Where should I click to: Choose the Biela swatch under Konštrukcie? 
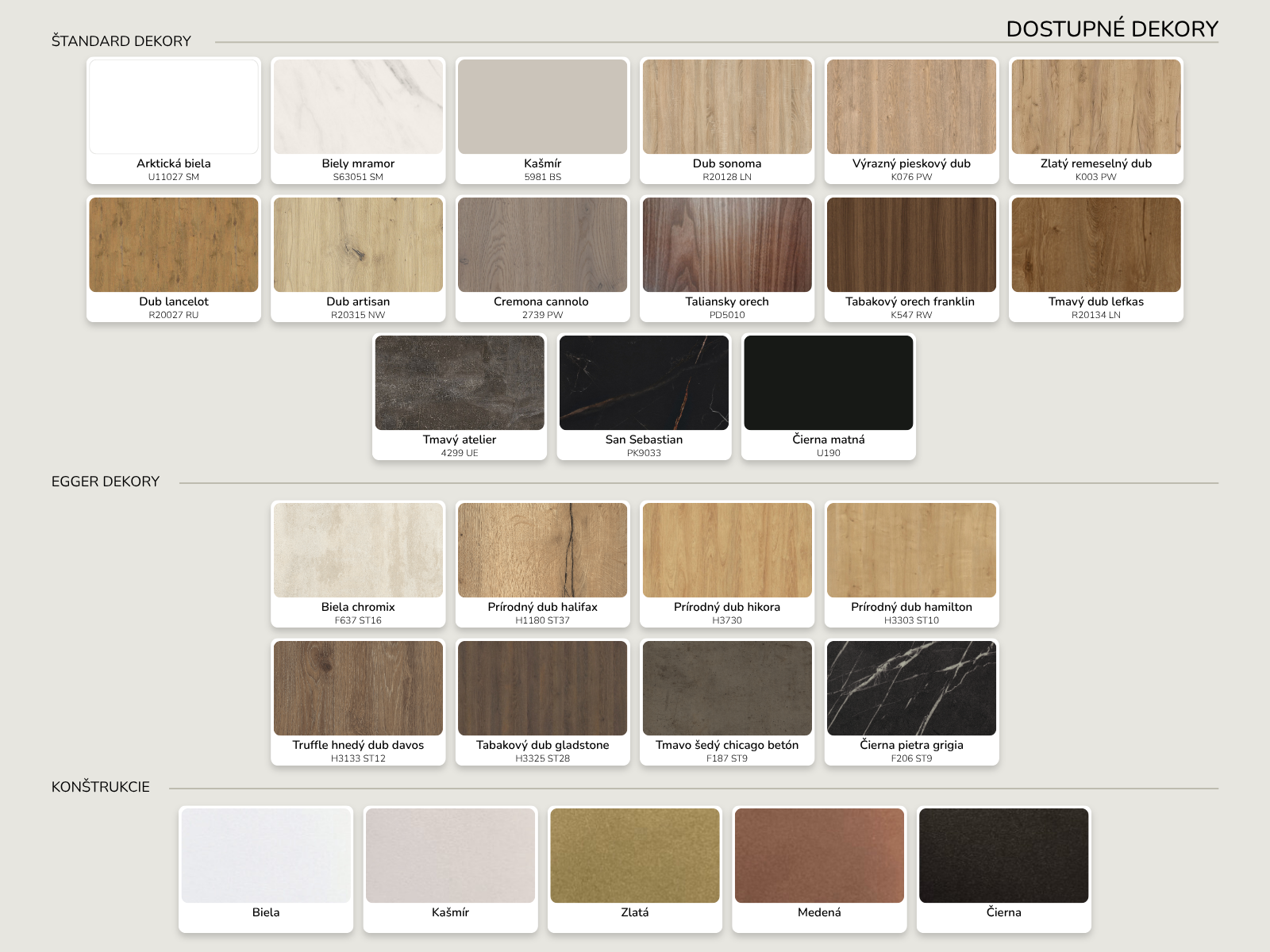tap(266, 869)
